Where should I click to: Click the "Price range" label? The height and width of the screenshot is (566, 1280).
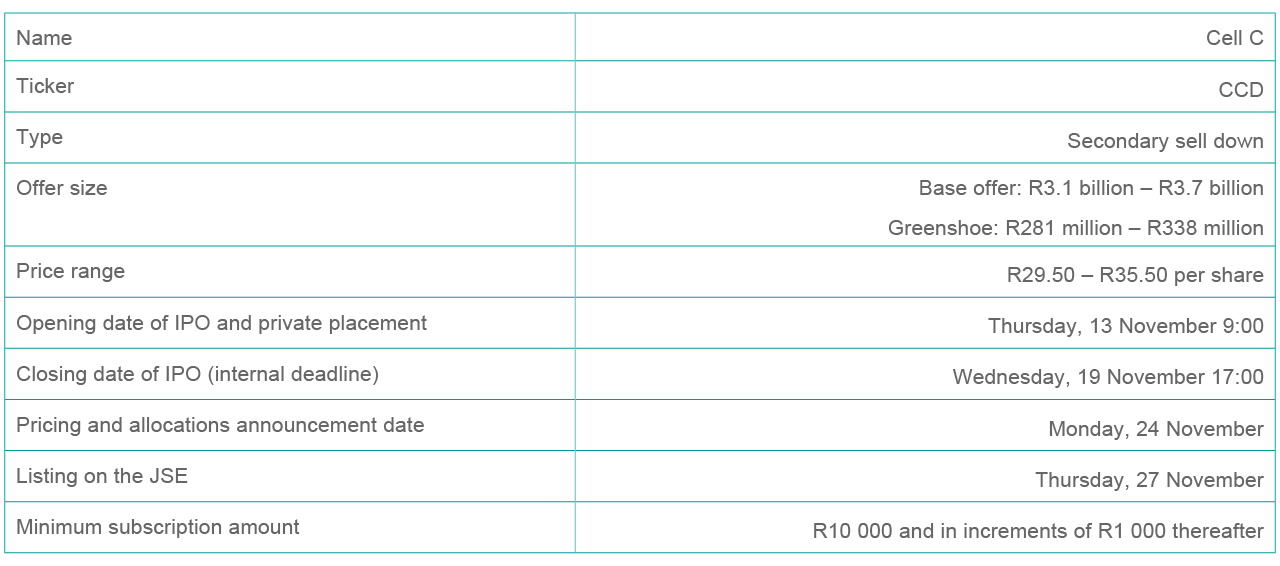[70, 271]
